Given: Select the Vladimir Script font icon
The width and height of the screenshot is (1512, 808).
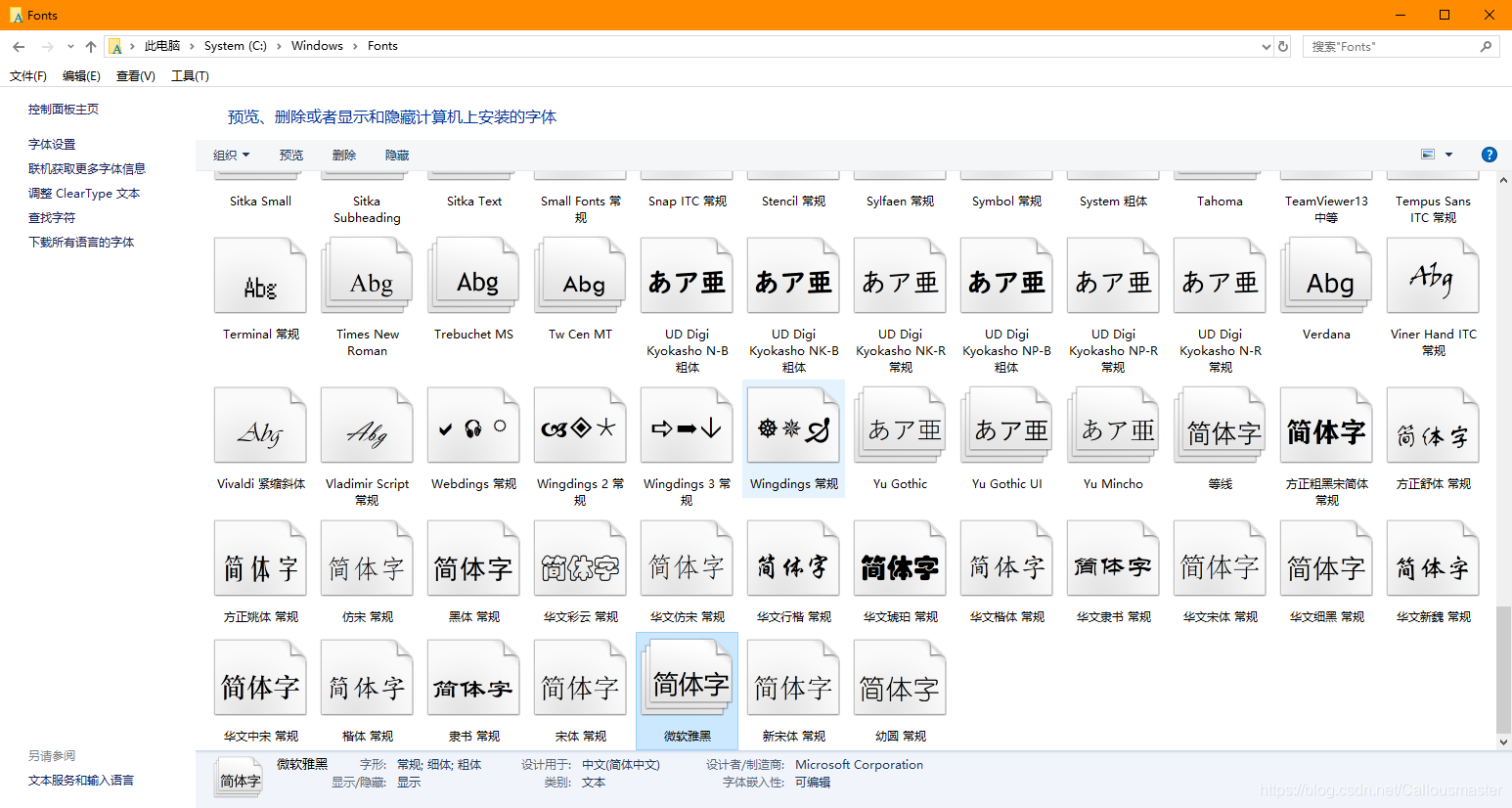Looking at the screenshot, I should (367, 426).
